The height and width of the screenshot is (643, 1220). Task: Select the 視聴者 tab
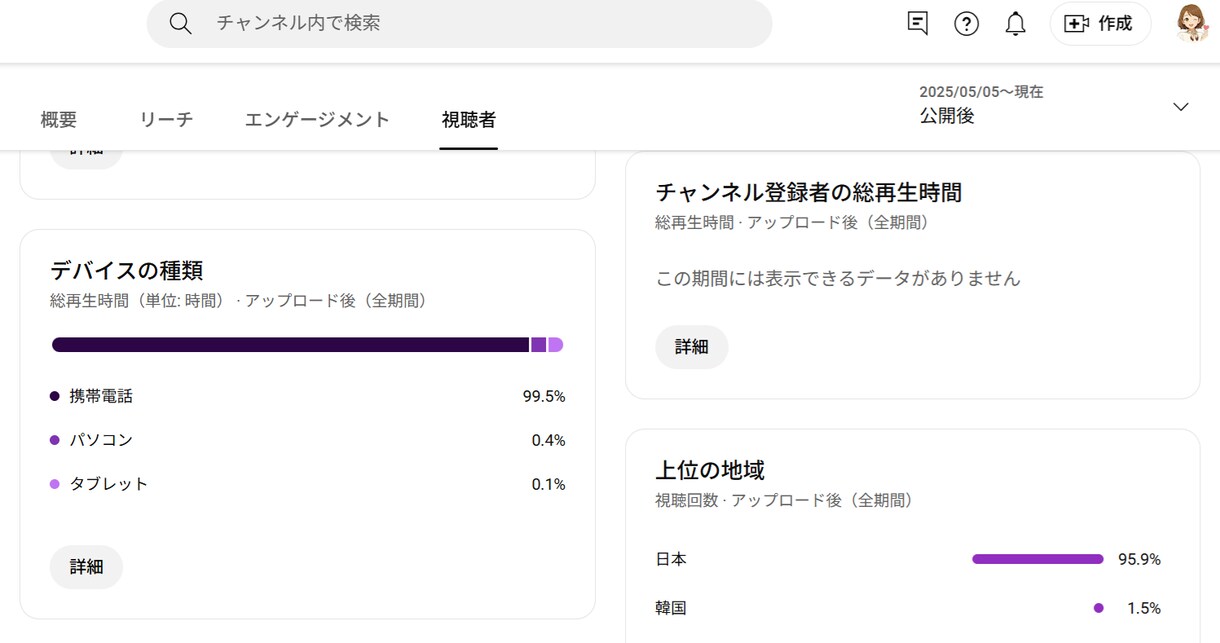(x=469, y=119)
